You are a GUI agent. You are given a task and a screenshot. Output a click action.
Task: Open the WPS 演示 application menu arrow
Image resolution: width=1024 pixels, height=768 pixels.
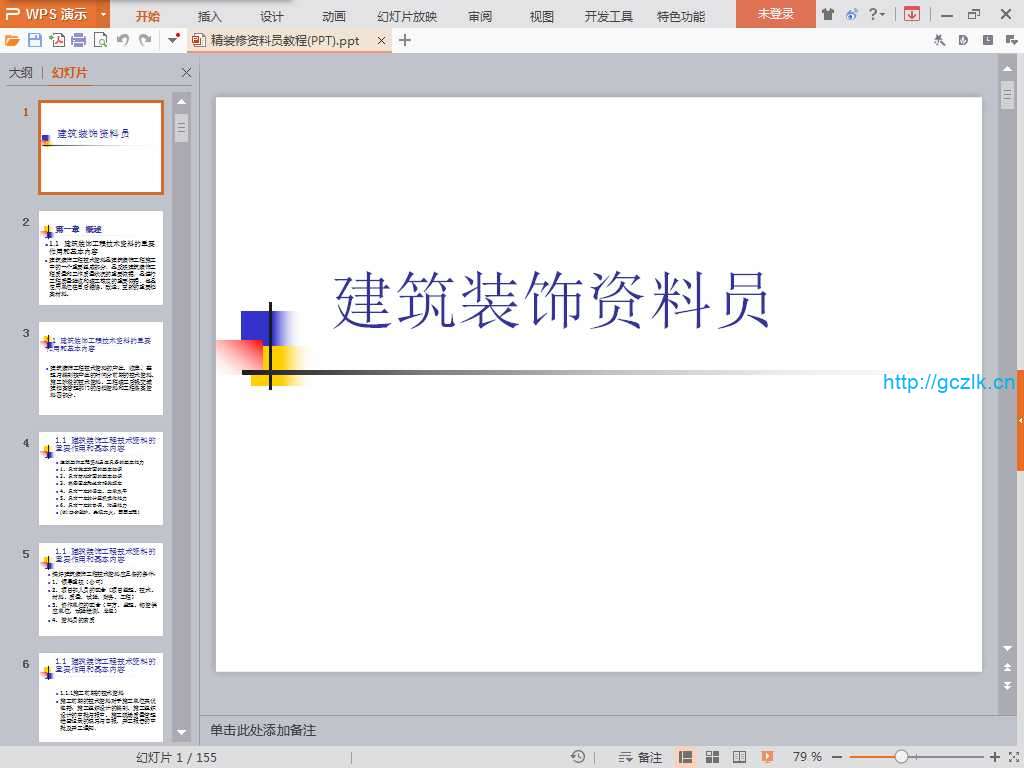click(103, 14)
